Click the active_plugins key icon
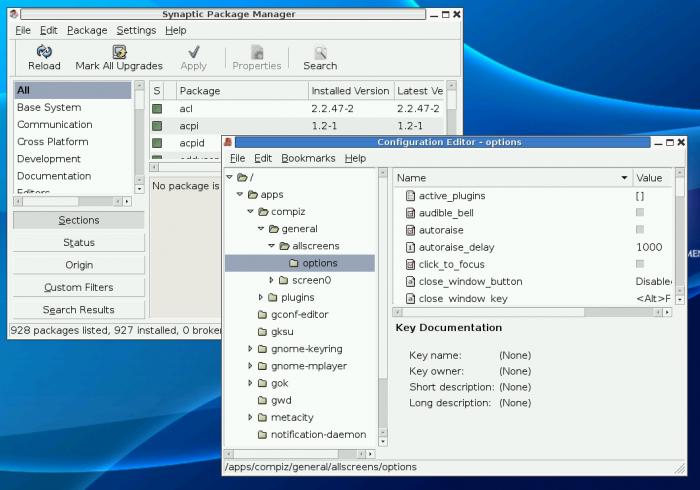 point(410,196)
